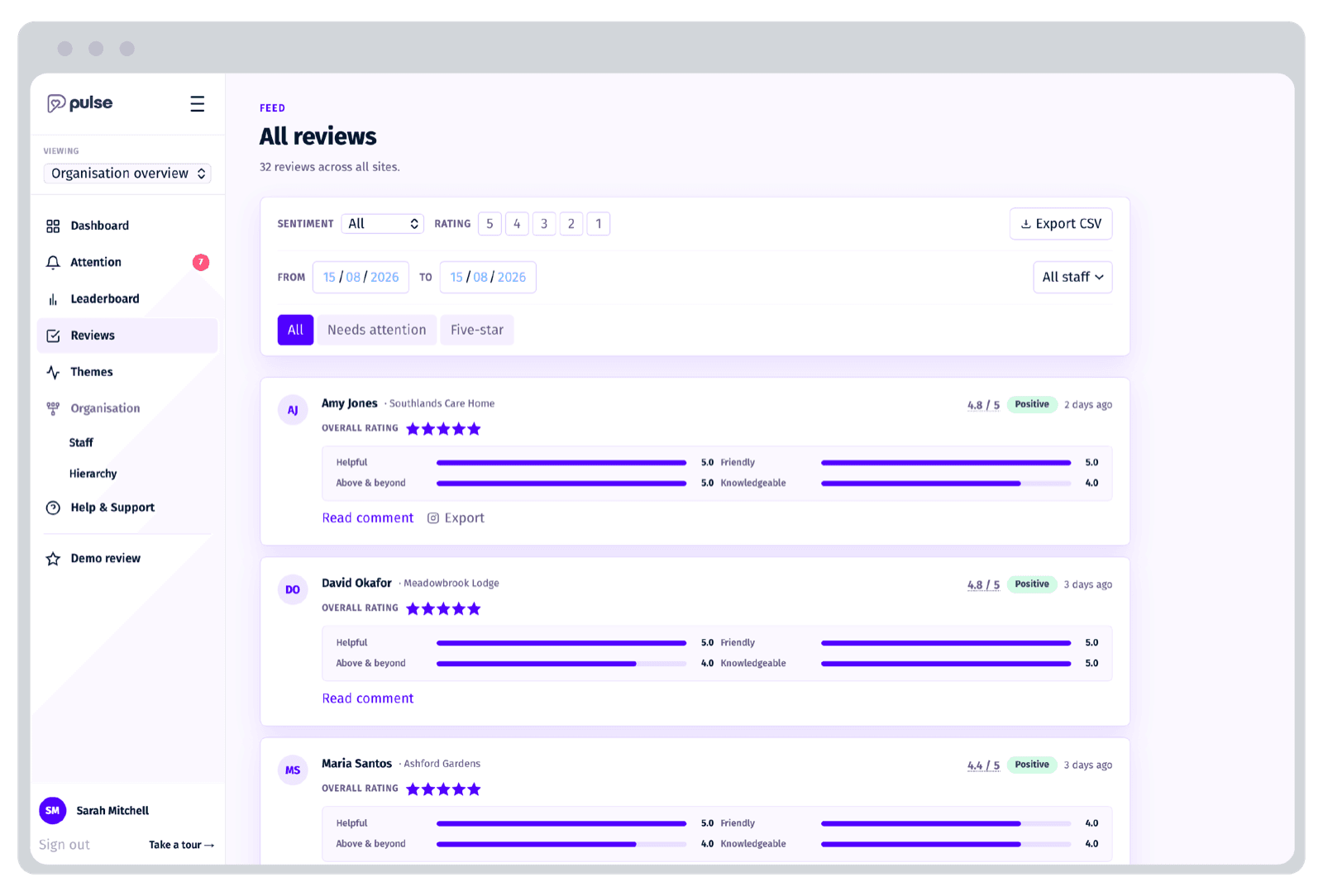Open the All staff dropdown

[x=1072, y=277]
